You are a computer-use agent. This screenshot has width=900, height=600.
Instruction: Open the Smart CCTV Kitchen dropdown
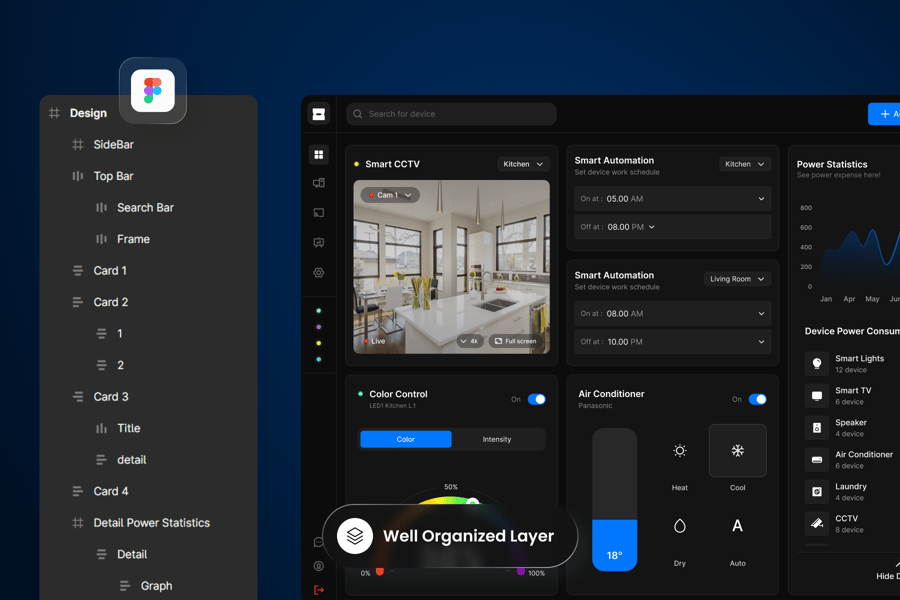pos(523,164)
